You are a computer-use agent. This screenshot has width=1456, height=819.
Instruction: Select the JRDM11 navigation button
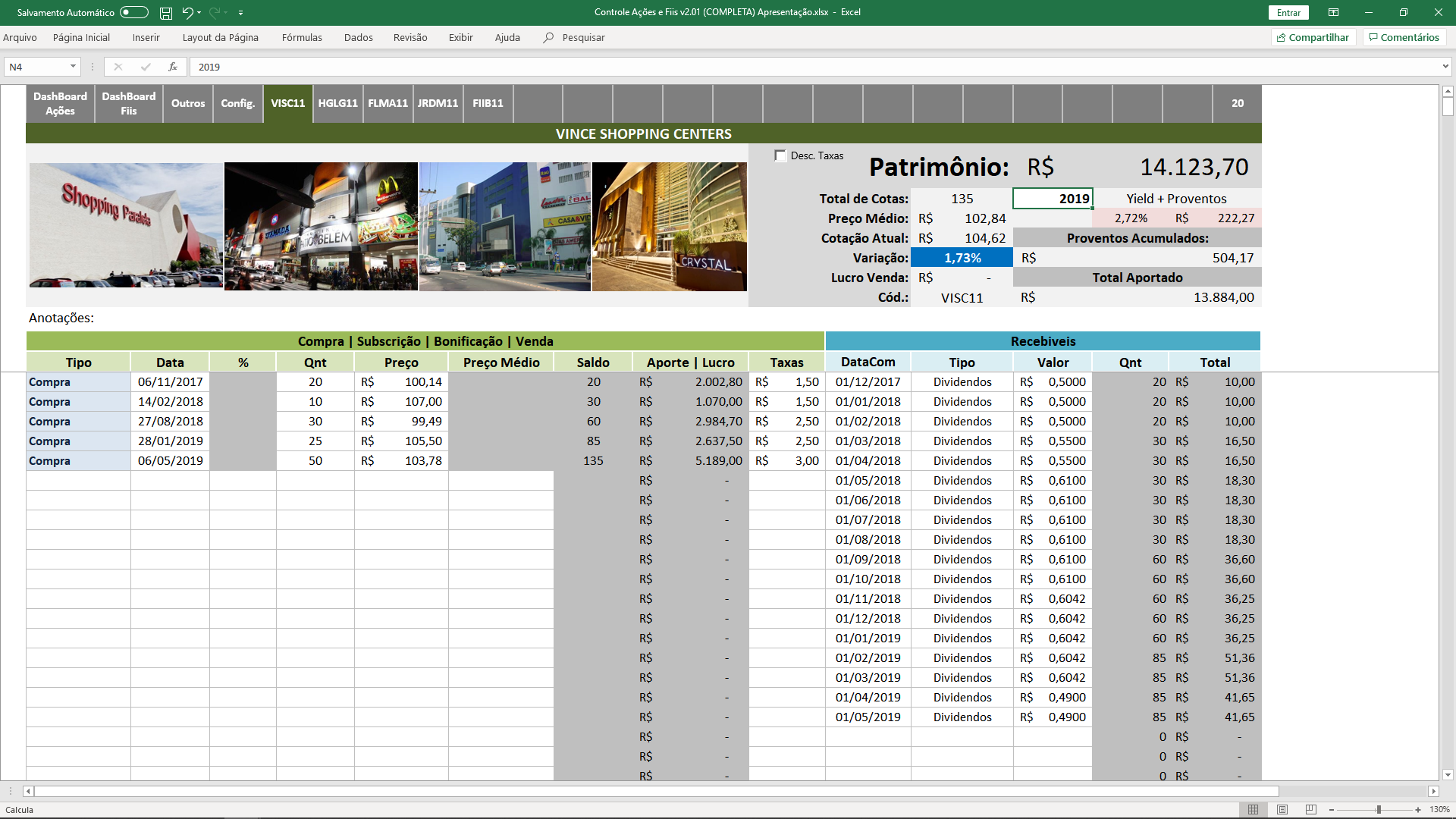[x=438, y=103]
